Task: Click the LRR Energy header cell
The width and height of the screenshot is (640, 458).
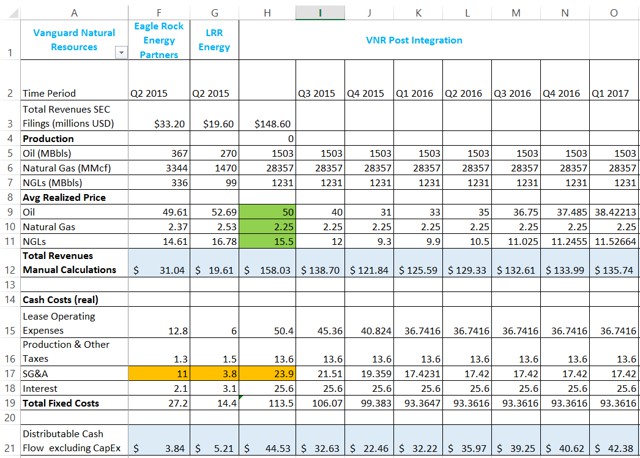Action: tap(214, 40)
